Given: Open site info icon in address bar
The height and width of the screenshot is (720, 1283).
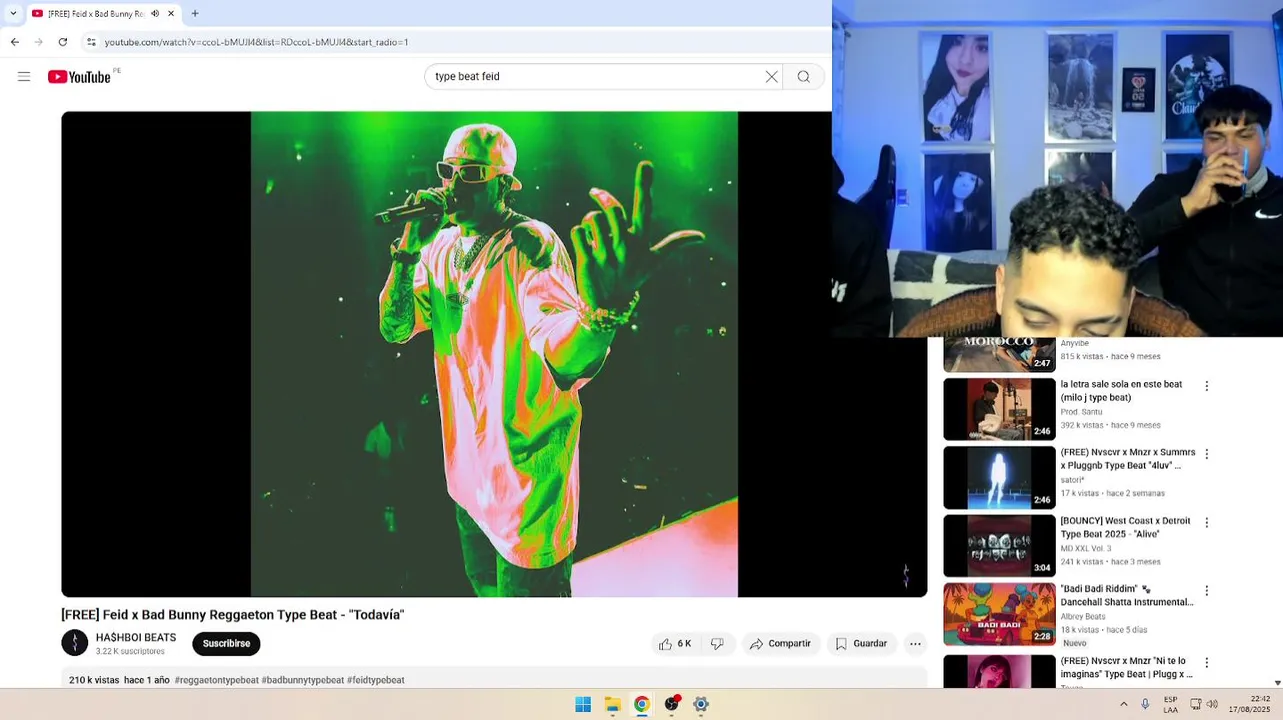Looking at the screenshot, I should pos(91,42).
